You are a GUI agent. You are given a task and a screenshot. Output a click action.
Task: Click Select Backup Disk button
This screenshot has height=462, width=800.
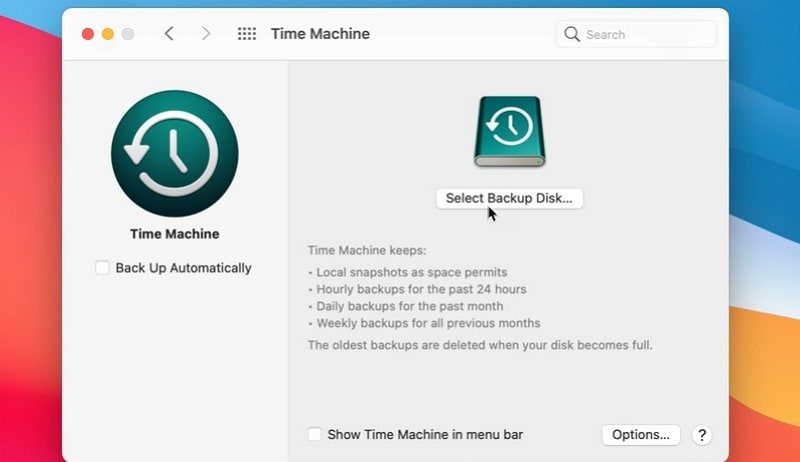[x=509, y=198]
